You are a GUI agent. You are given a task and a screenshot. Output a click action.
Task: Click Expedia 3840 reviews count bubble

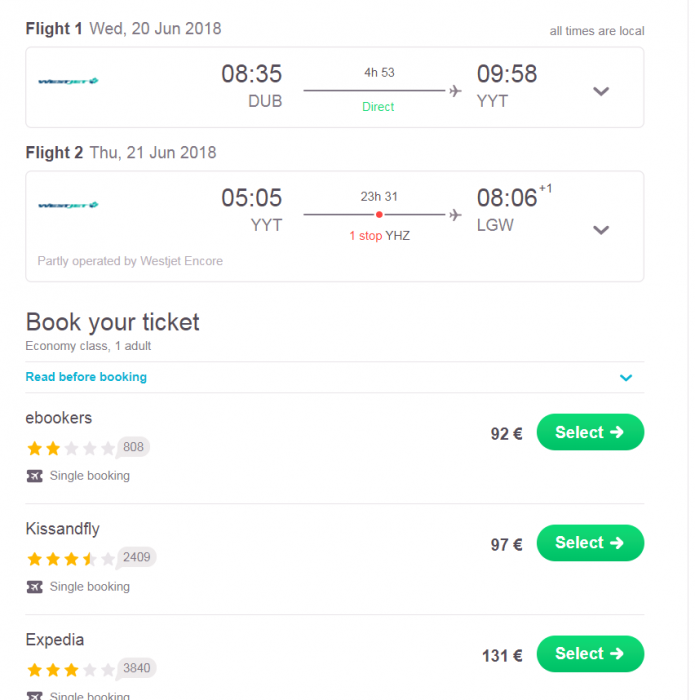pyautogui.click(x=137, y=668)
